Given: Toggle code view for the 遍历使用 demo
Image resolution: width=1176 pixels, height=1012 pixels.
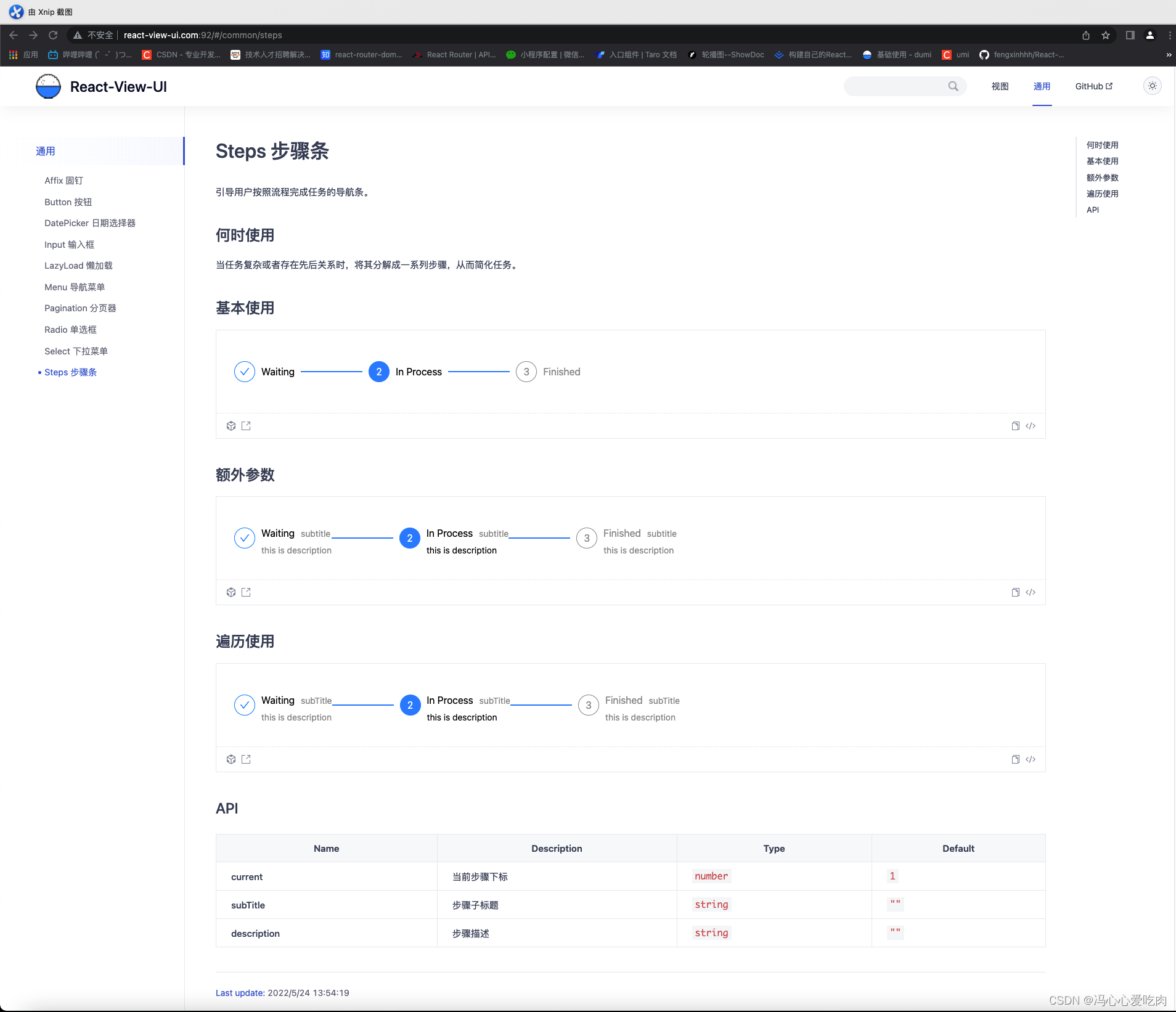Looking at the screenshot, I should coord(1031,759).
